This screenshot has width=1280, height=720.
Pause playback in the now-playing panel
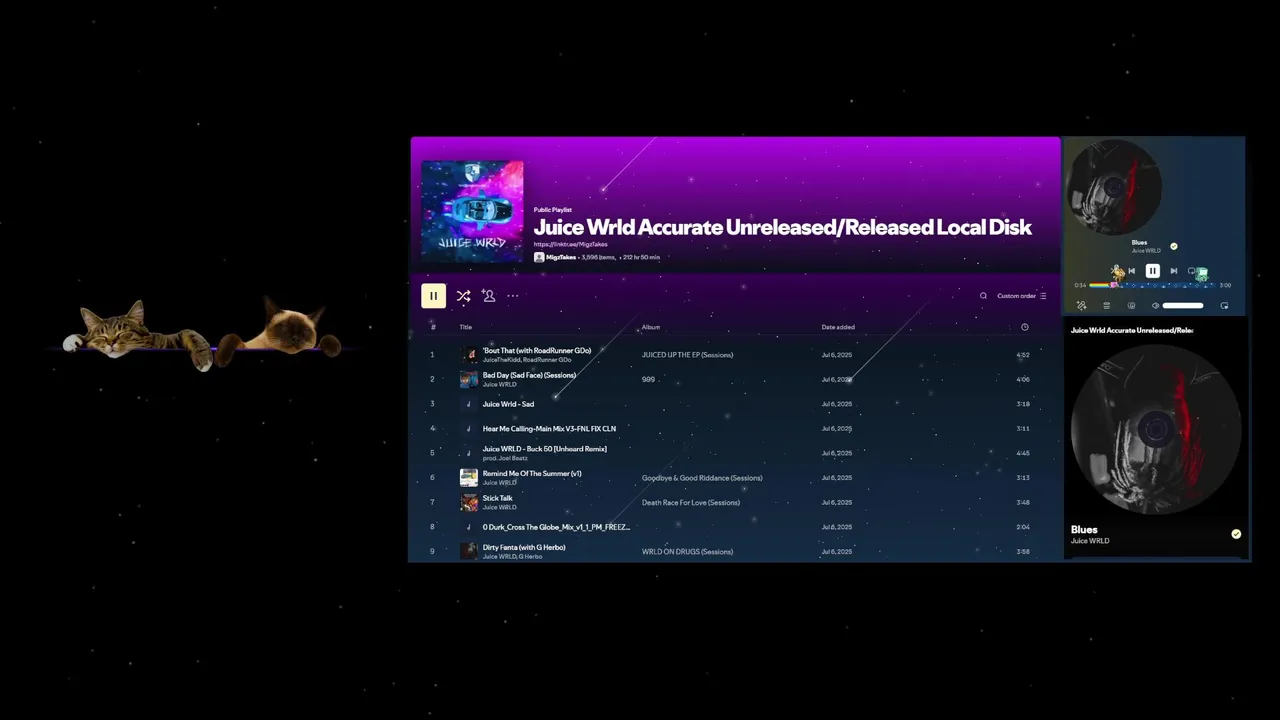(x=1153, y=271)
